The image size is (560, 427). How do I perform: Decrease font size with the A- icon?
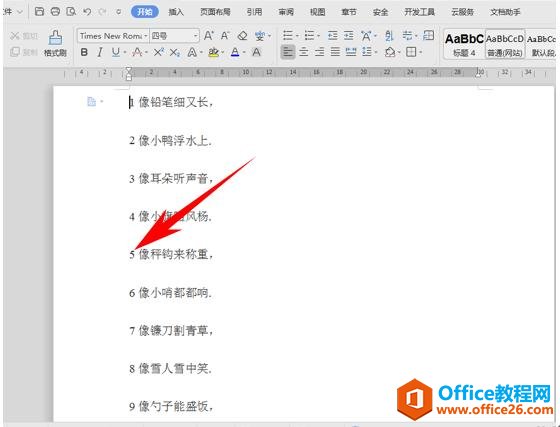coord(225,36)
